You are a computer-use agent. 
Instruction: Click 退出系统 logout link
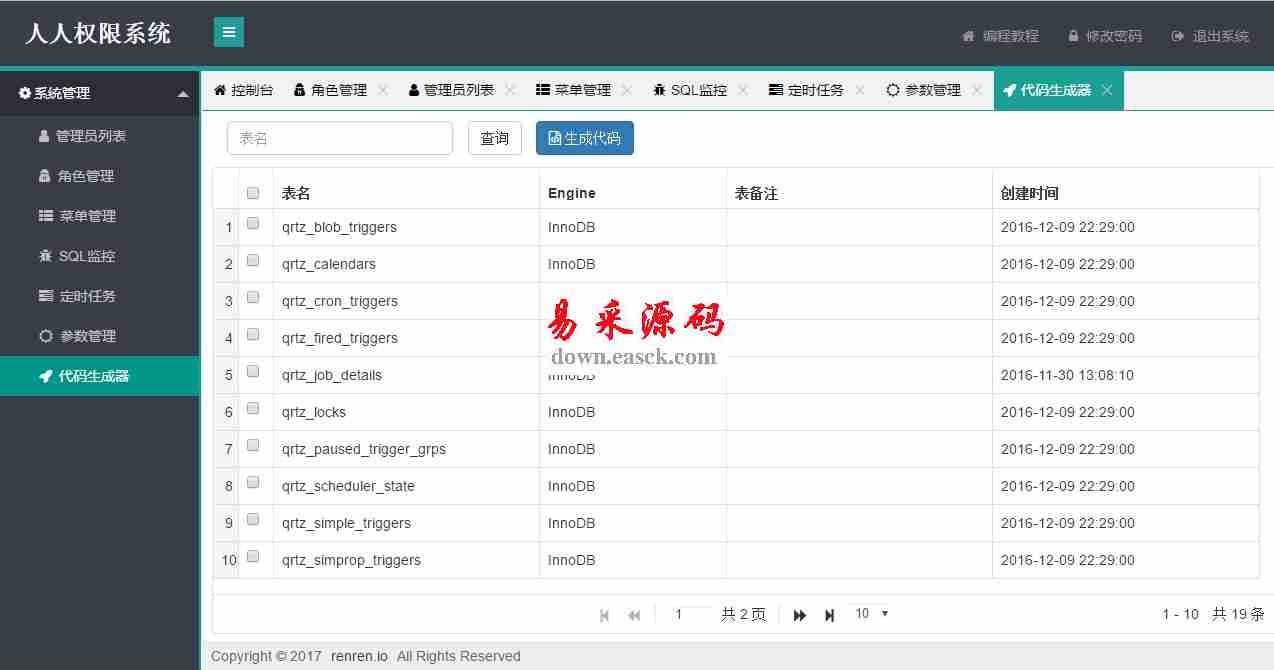[x=1211, y=36]
